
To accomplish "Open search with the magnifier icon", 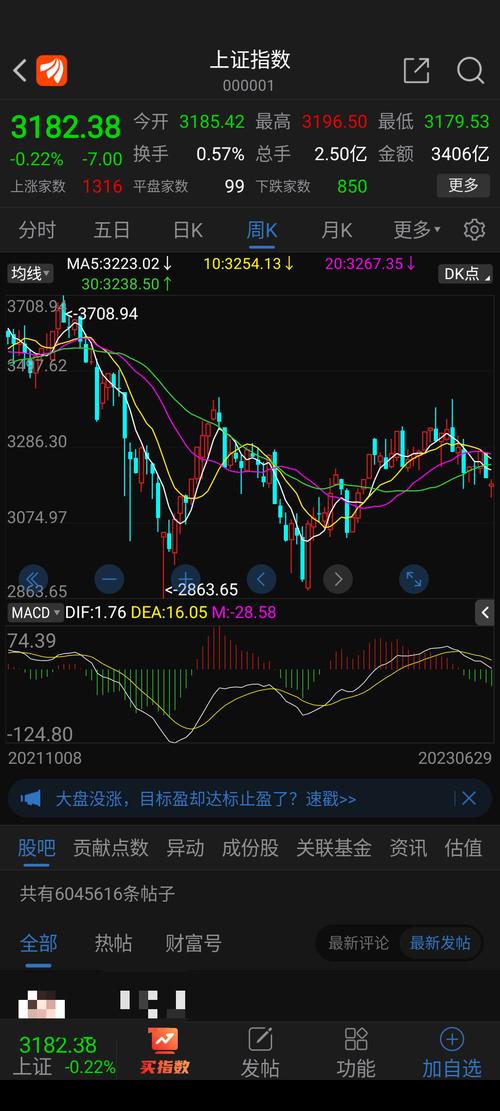I will click(x=470, y=70).
